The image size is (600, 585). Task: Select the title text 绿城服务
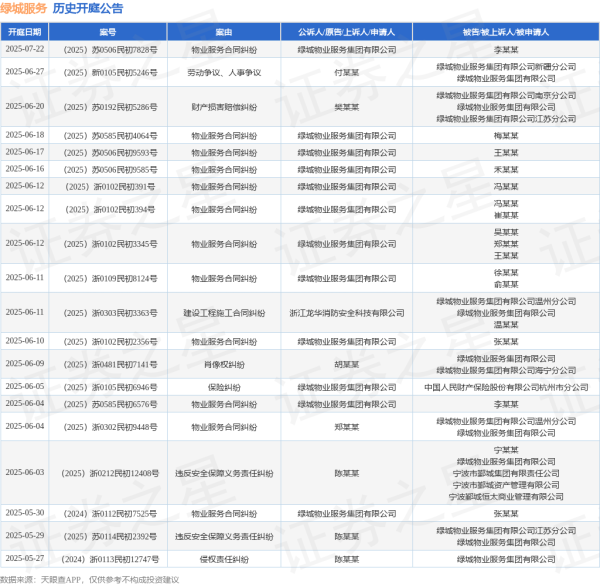point(23,8)
